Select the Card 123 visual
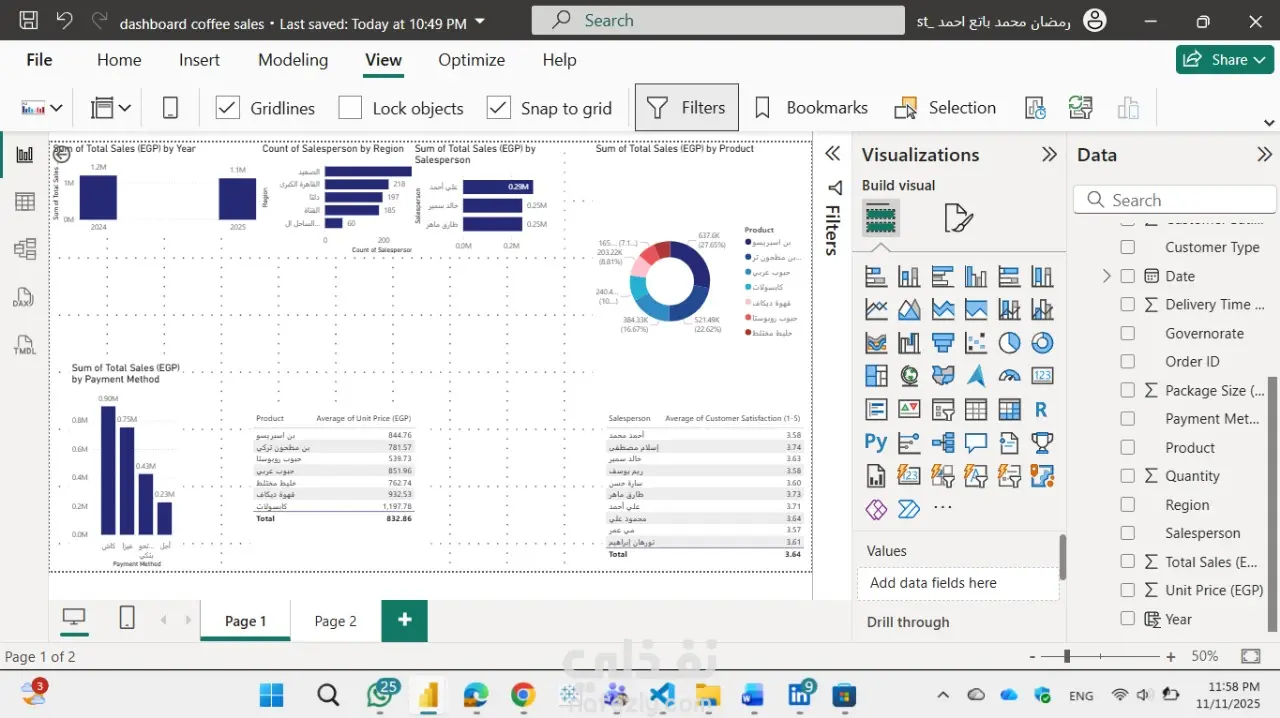1280x718 pixels. 1042,376
